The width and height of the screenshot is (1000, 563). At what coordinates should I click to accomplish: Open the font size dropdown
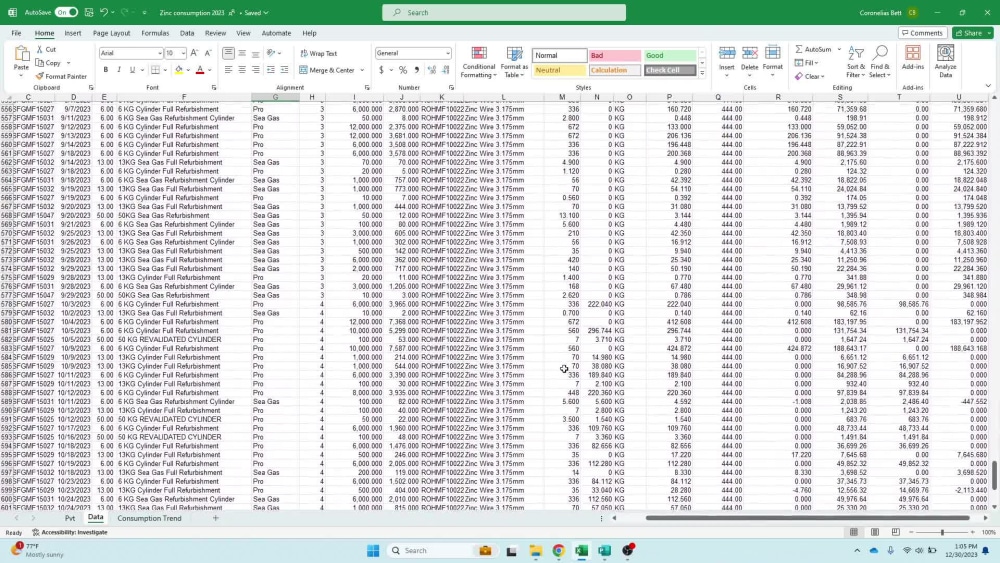pyautogui.click(x=183, y=54)
